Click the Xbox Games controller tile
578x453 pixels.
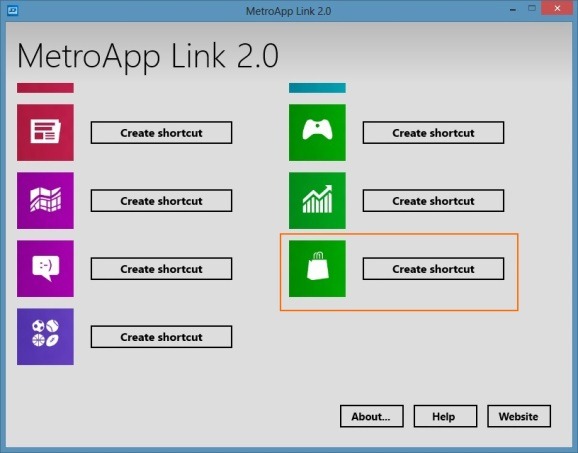pos(317,132)
